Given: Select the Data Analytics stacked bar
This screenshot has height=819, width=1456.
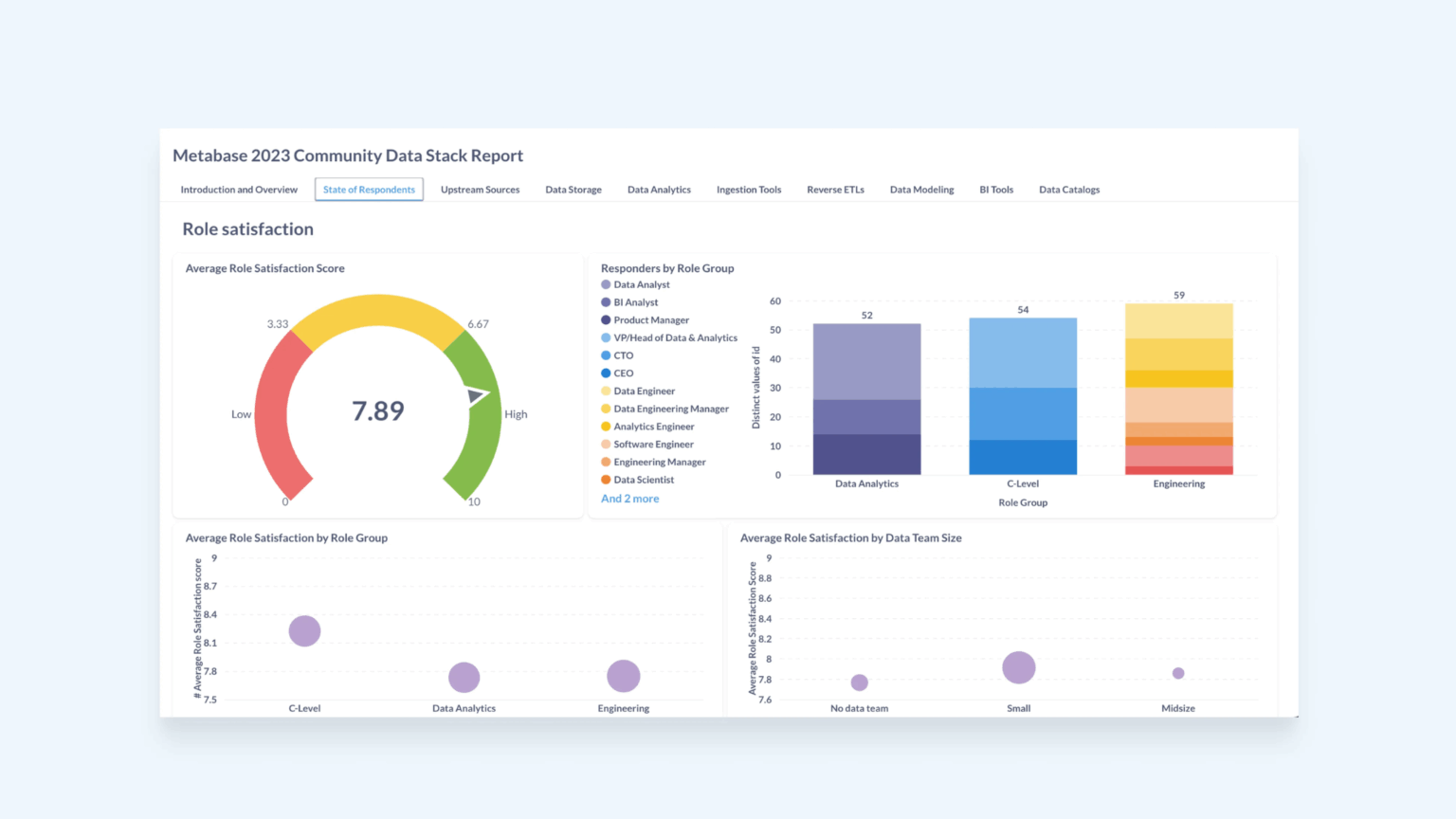Looking at the screenshot, I should click(866, 399).
